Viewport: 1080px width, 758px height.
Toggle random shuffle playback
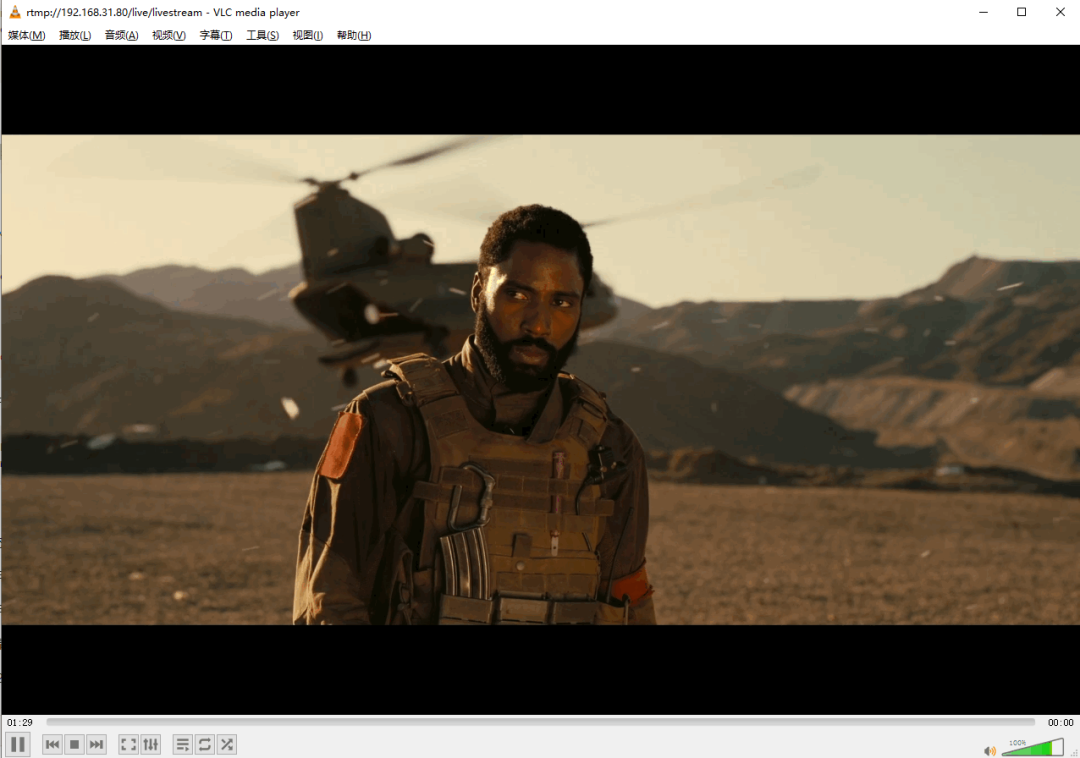pos(227,744)
